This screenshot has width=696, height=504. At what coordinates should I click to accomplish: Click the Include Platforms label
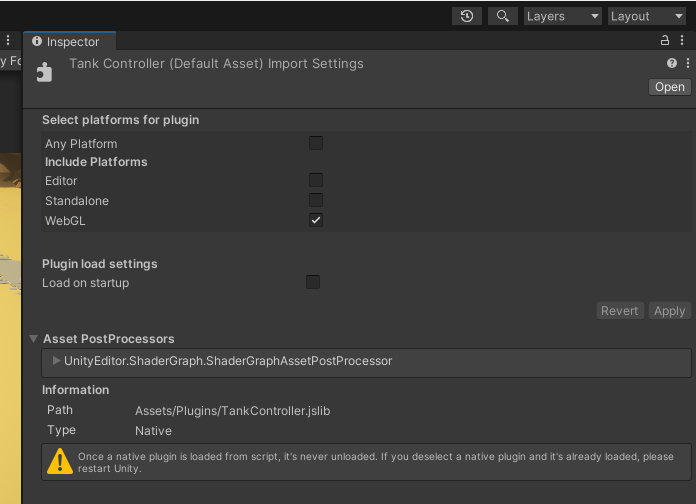[96, 162]
